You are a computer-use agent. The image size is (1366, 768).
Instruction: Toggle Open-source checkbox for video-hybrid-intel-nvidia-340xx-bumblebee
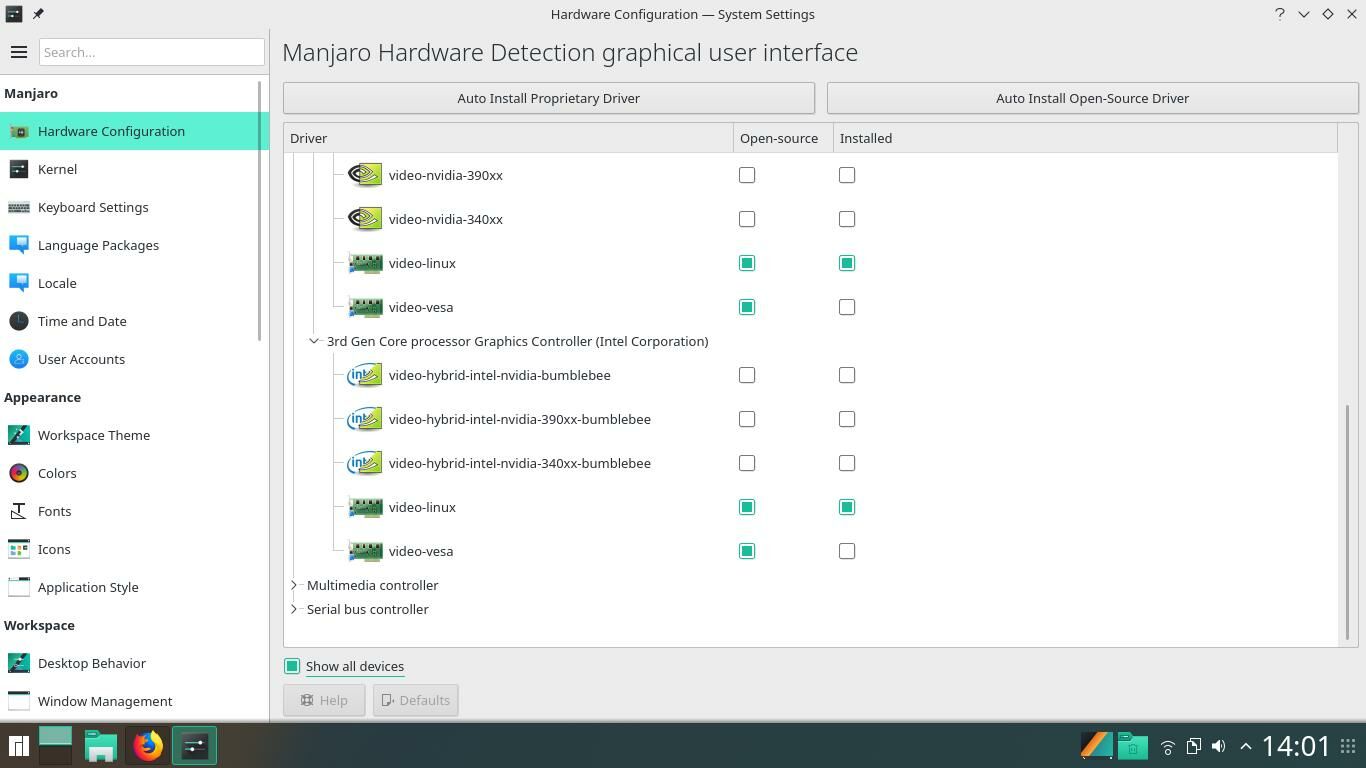747,463
